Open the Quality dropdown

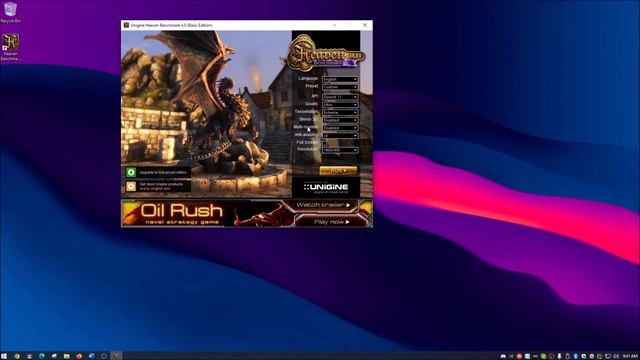point(340,104)
